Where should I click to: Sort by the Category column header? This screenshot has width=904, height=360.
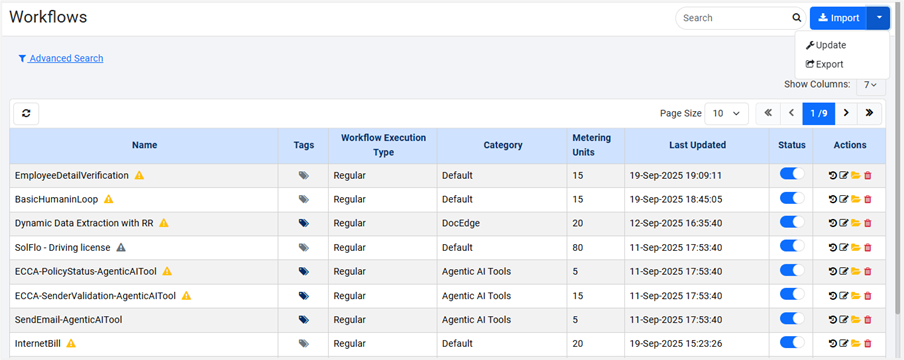point(503,145)
